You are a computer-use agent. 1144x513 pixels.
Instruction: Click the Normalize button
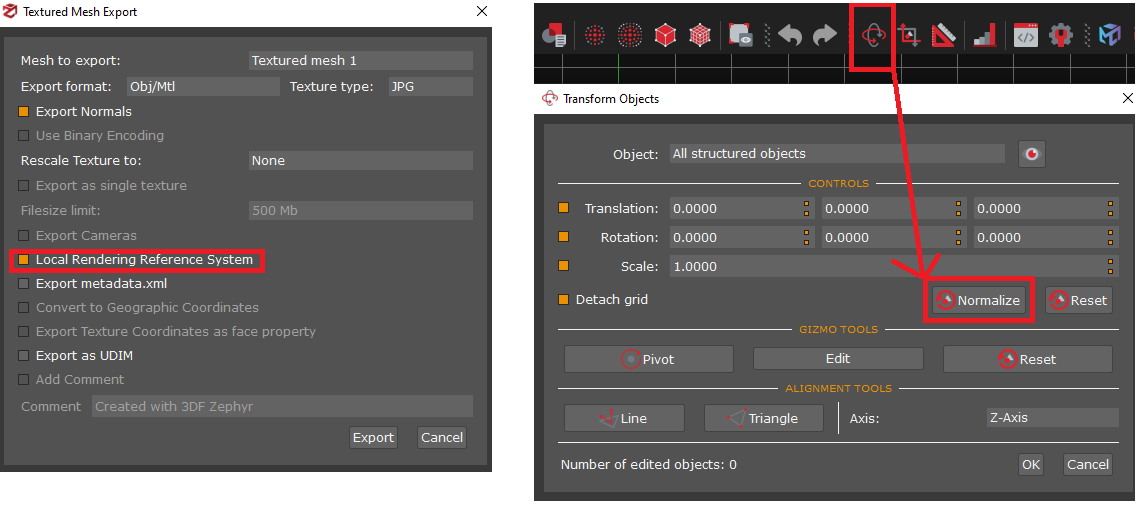pos(978,300)
